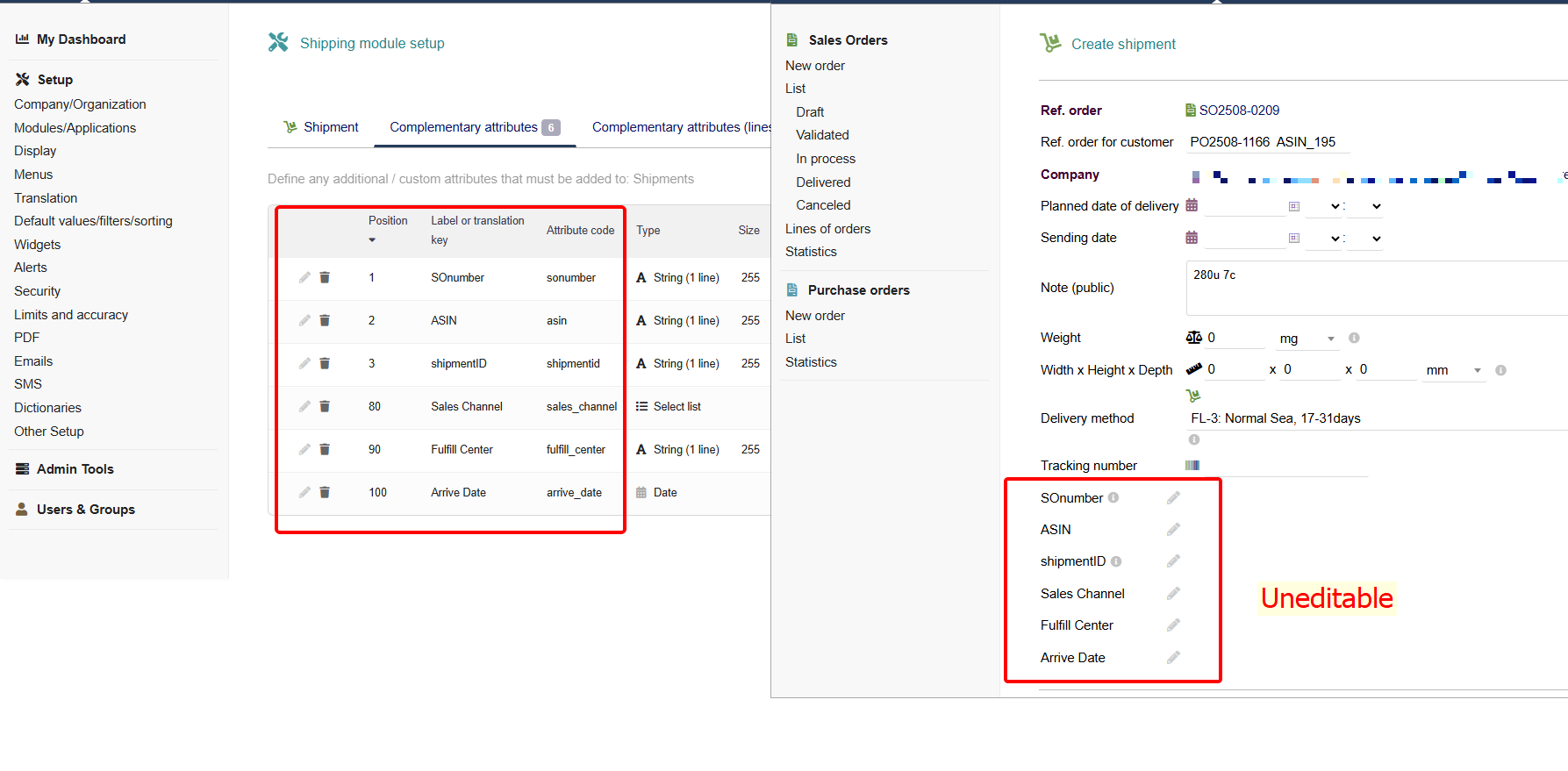Click pencil icon next to shipmentID field
Viewport: 1568px width, 771px height.
tap(1173, 561)
